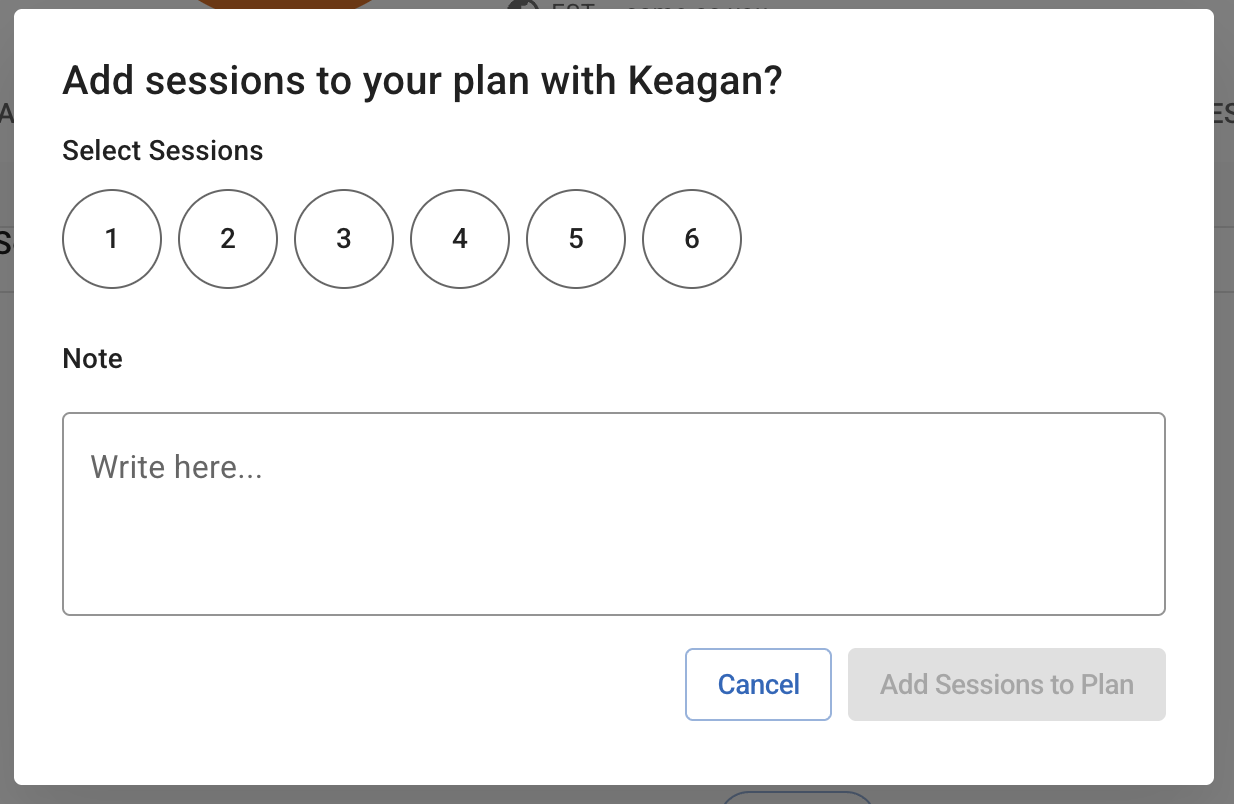1234x804 pixels.
Task: Click the dialog heading about Keagan
Action: coord(421,81)
